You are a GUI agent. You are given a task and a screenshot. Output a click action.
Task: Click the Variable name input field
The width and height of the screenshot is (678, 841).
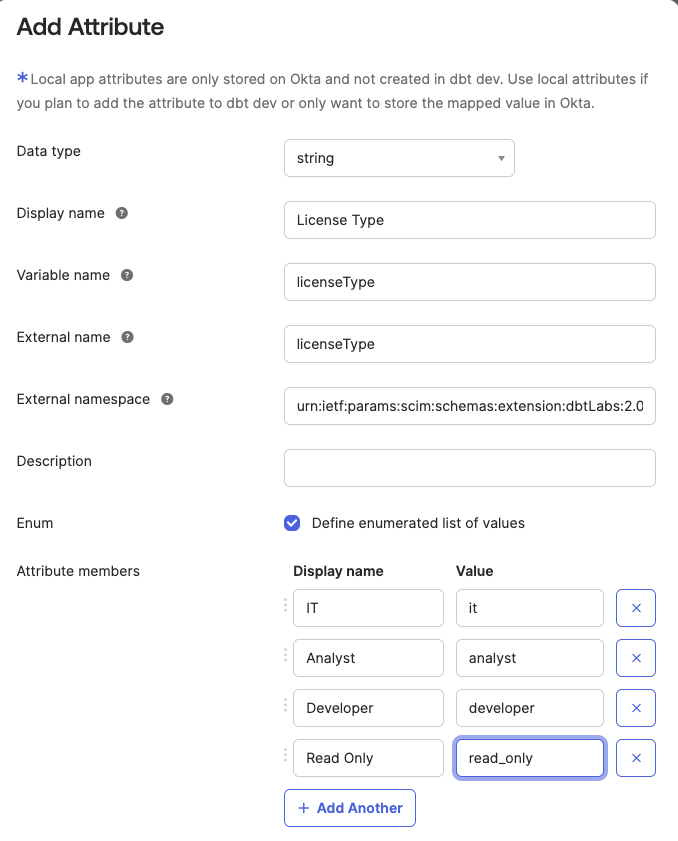(470, 282)
